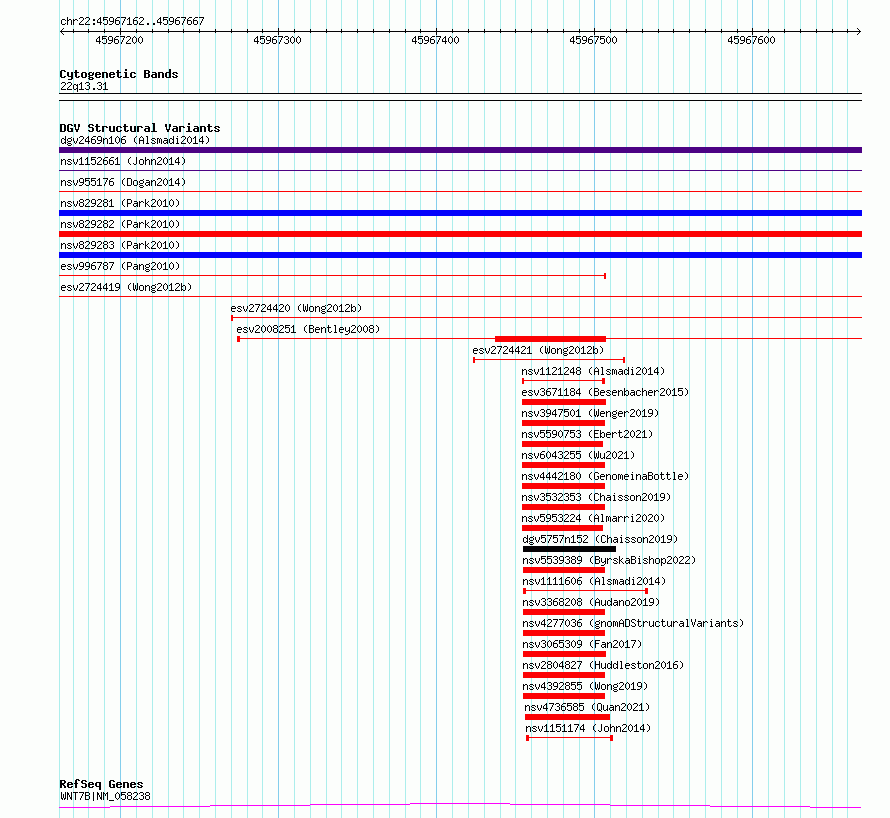Viewport: 890px width, 818px height.
Task: Click the blue nsv829281 (Park2010) bar
Action: (460, 213)
